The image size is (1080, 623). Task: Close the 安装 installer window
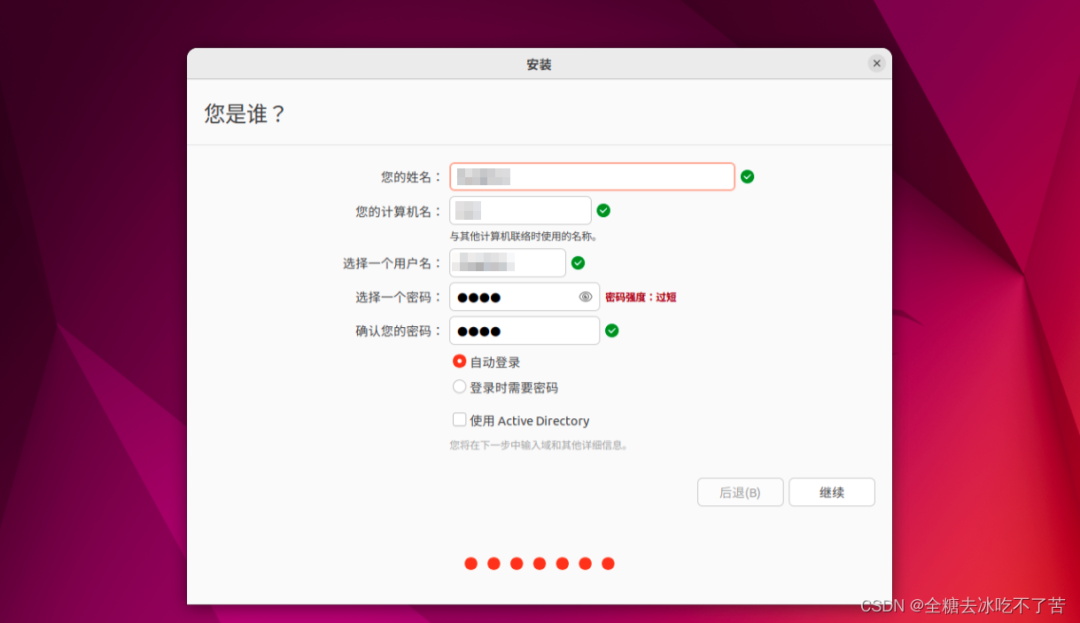(x=876, y=64)
